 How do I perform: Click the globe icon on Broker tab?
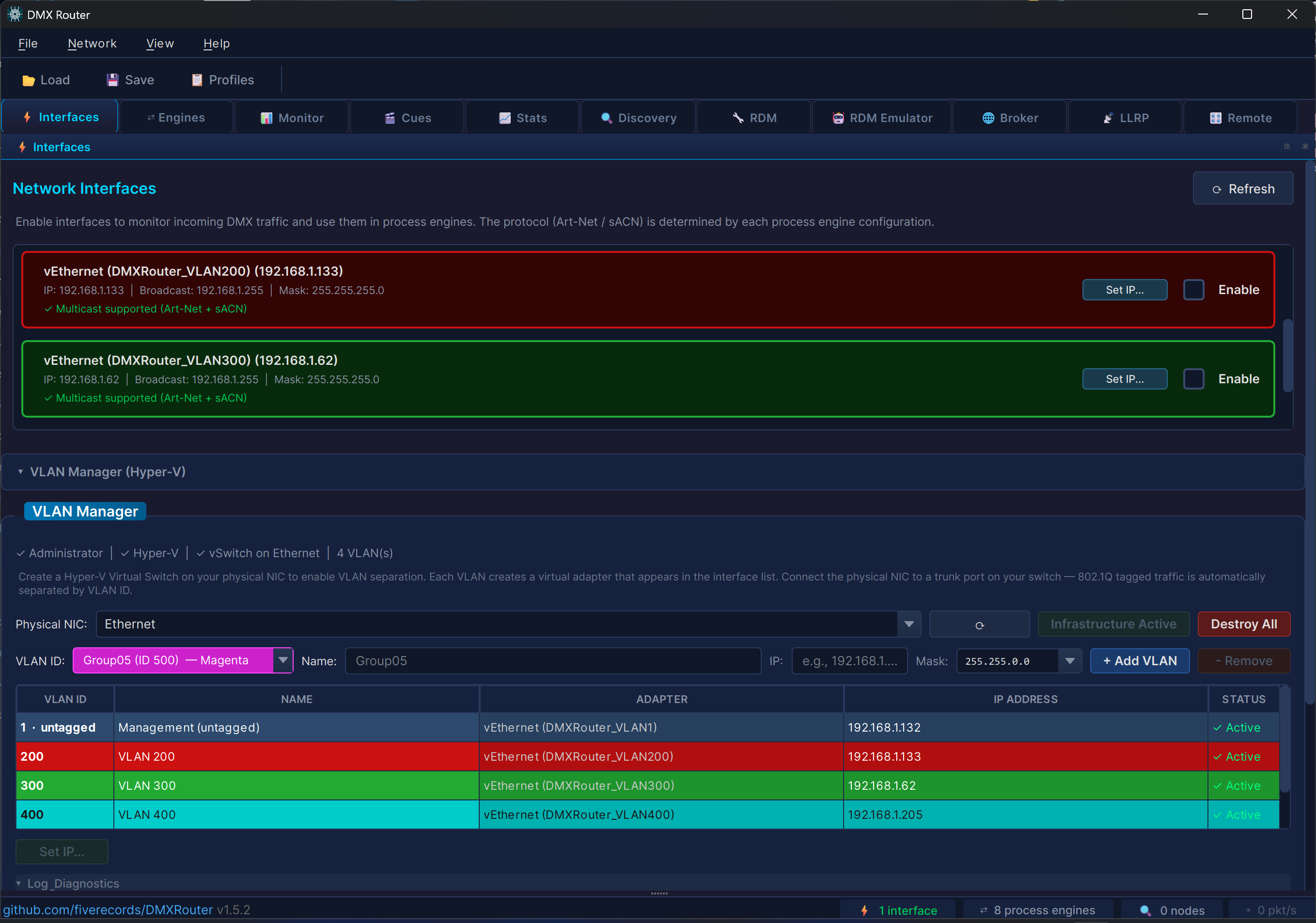tap(988, 118)
